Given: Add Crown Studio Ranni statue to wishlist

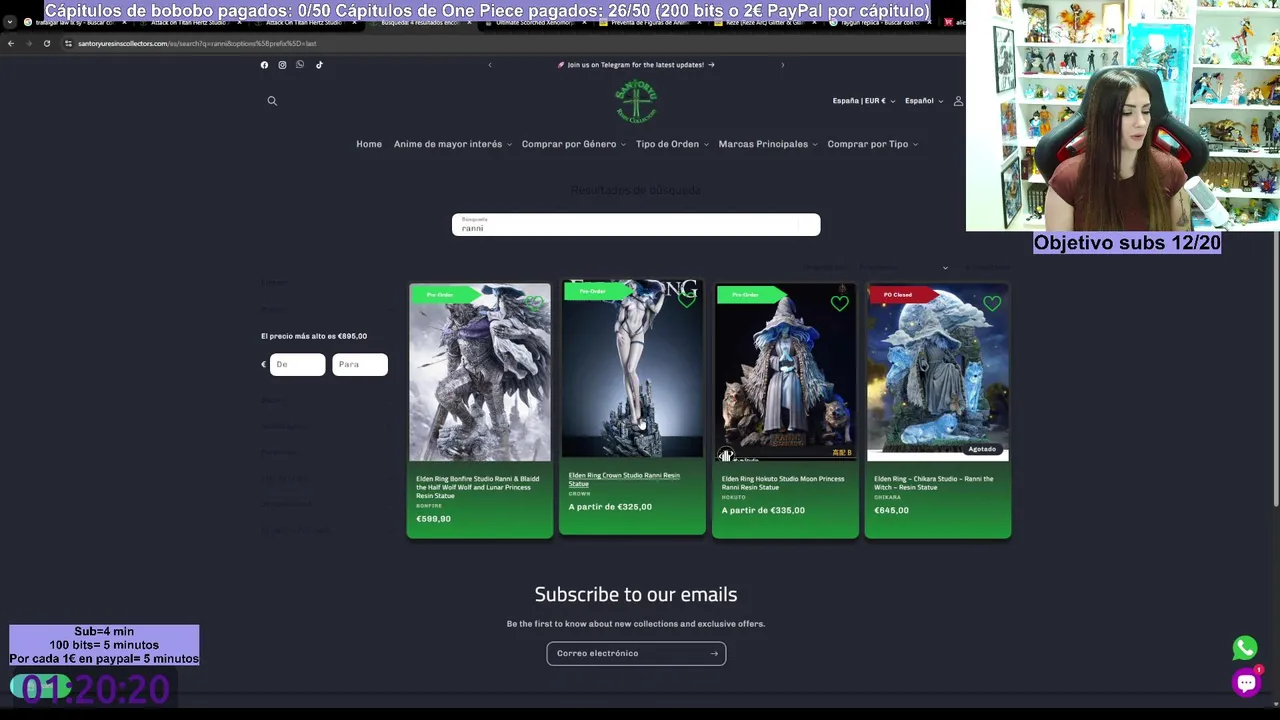Looking at the screenshot, I should 687,299.
